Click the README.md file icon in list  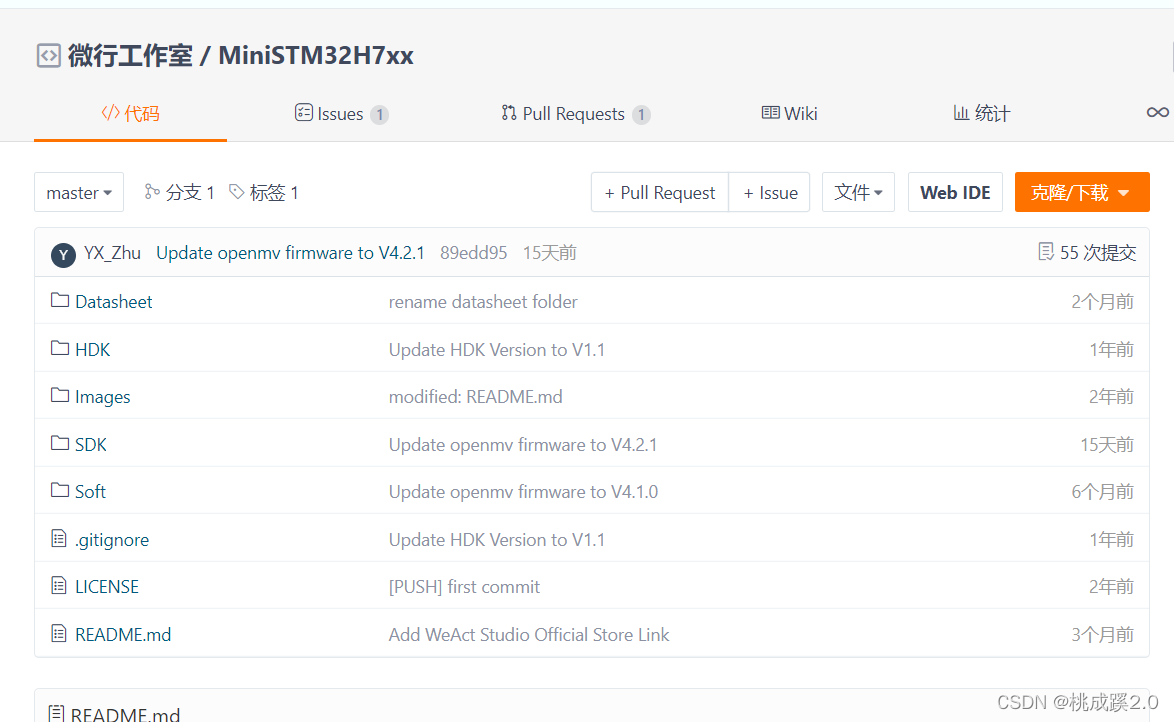58,634
